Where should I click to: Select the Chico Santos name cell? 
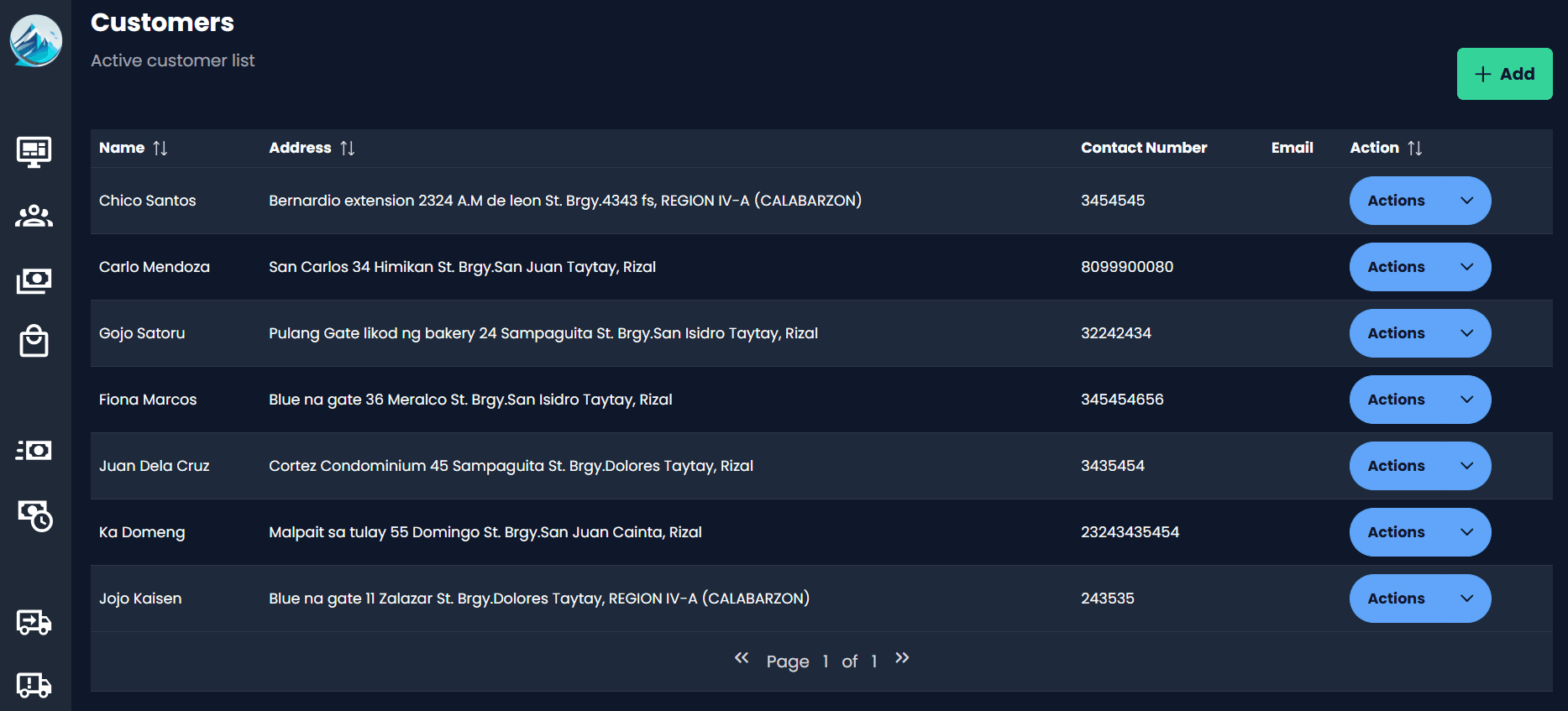point(148,201)
